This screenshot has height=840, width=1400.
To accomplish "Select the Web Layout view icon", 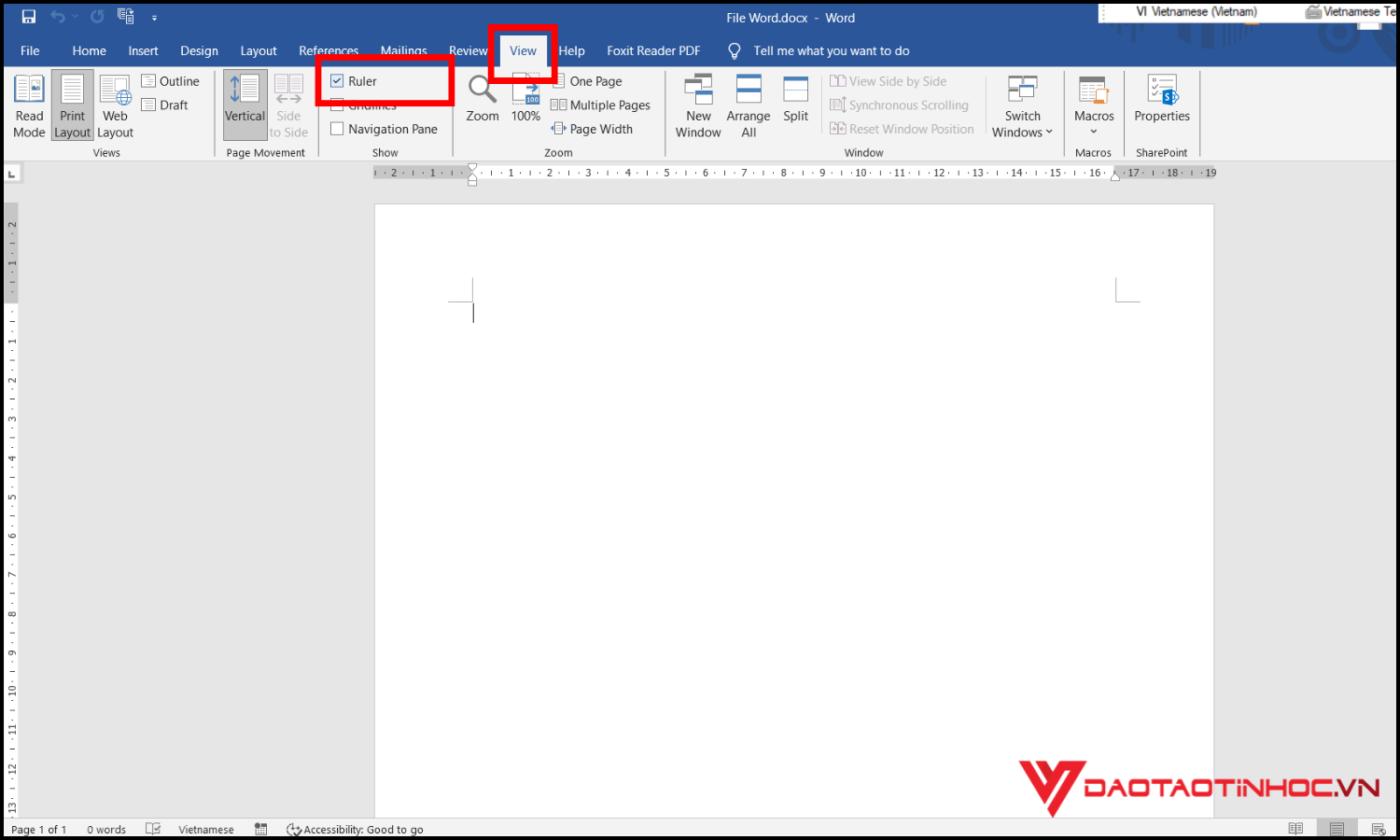I will pos(115,105).
